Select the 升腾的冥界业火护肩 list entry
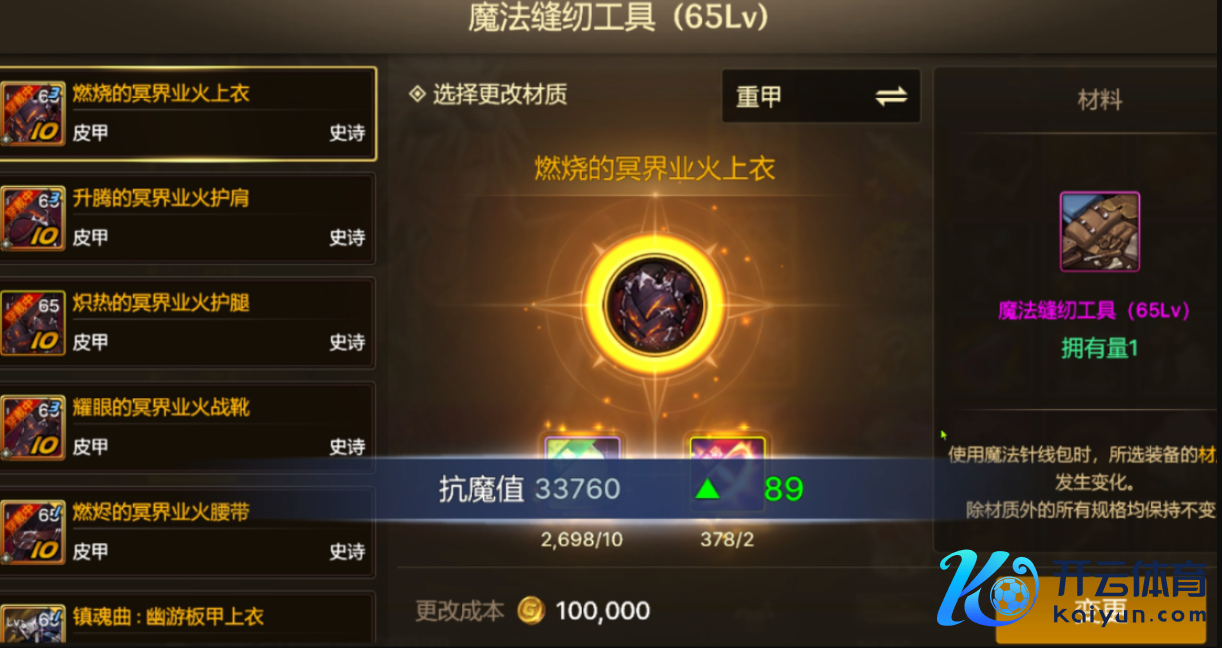1222x648 pixels. [x=188, y=219]
